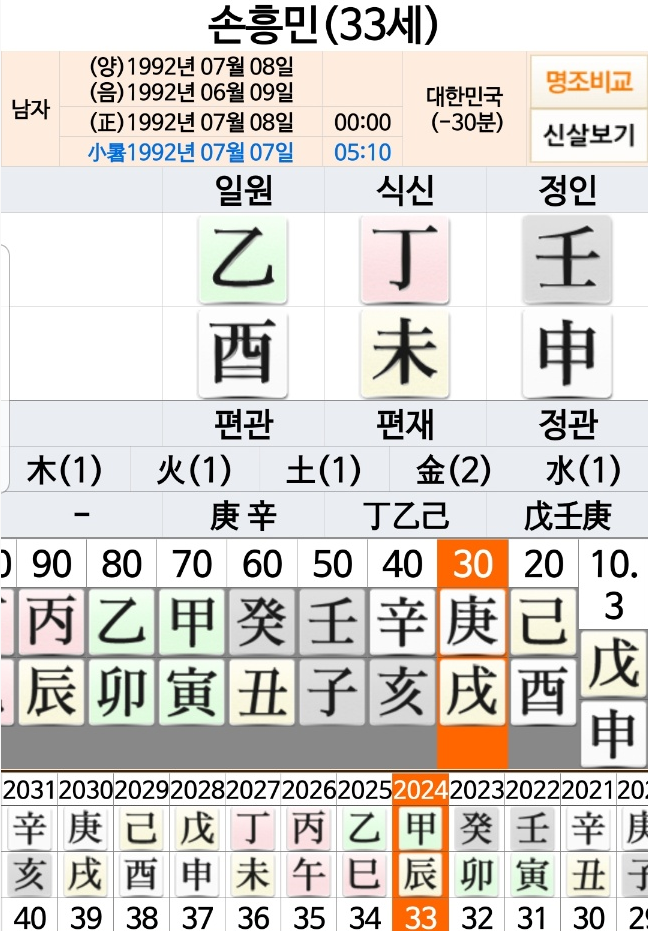Tap the 亥 branch tile in the 40 daewoon
Viewport: 648px width, 931px height.
coord(402,692)
